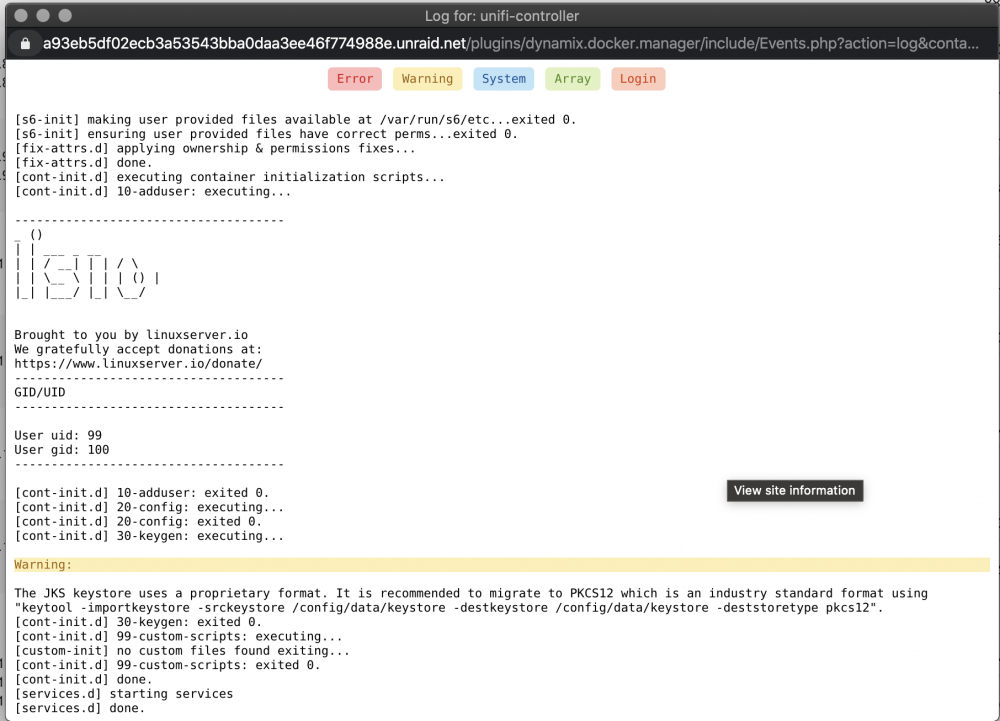Image resolution: width=1000 pixels, height=721 pixels.
Task: Click 'We gratefully accept donations at:' line
Action: (x=138, y=349)
